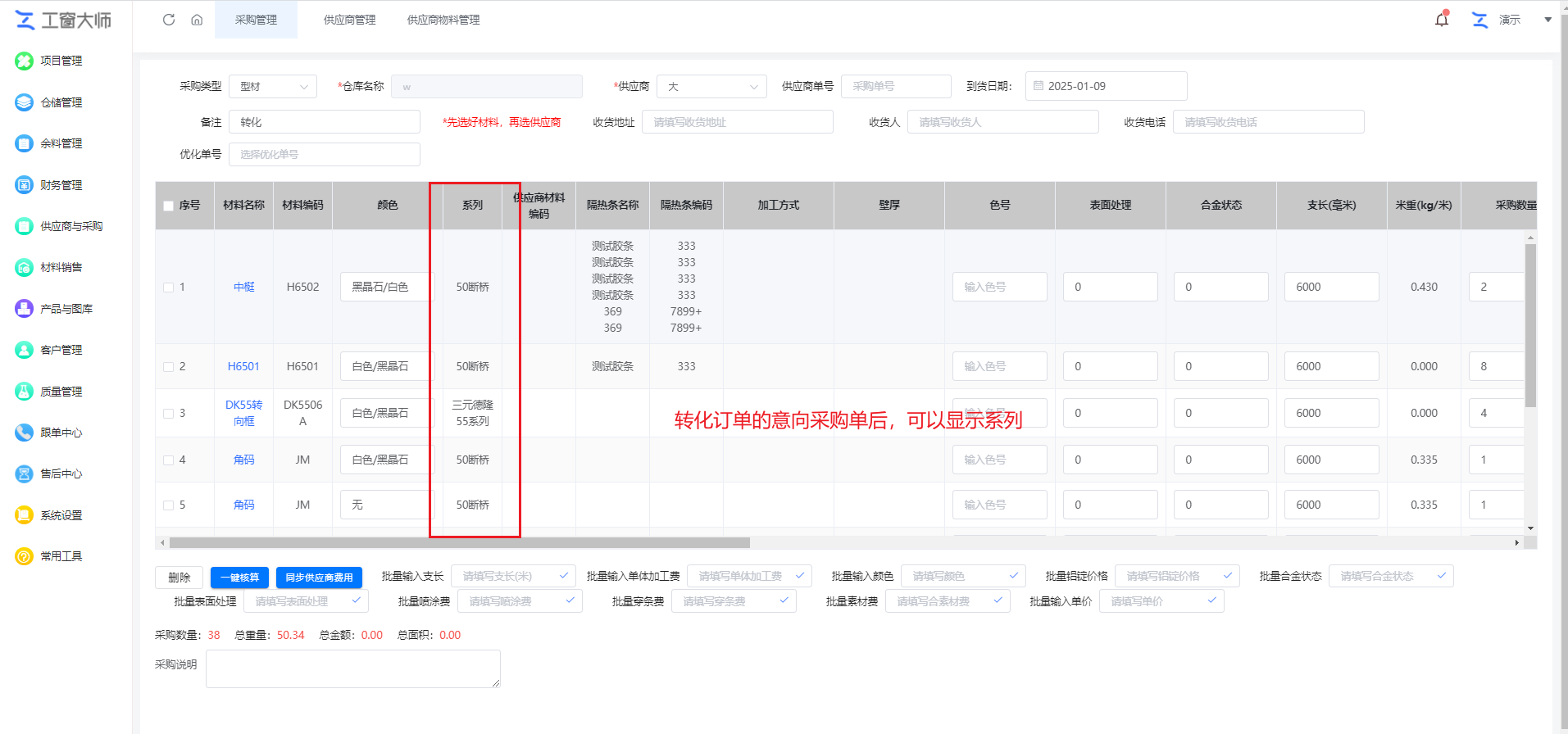Select the checkbox for row 3
Image resolution: width=1568 pixels, height=734 pixels.
point(169,414)
